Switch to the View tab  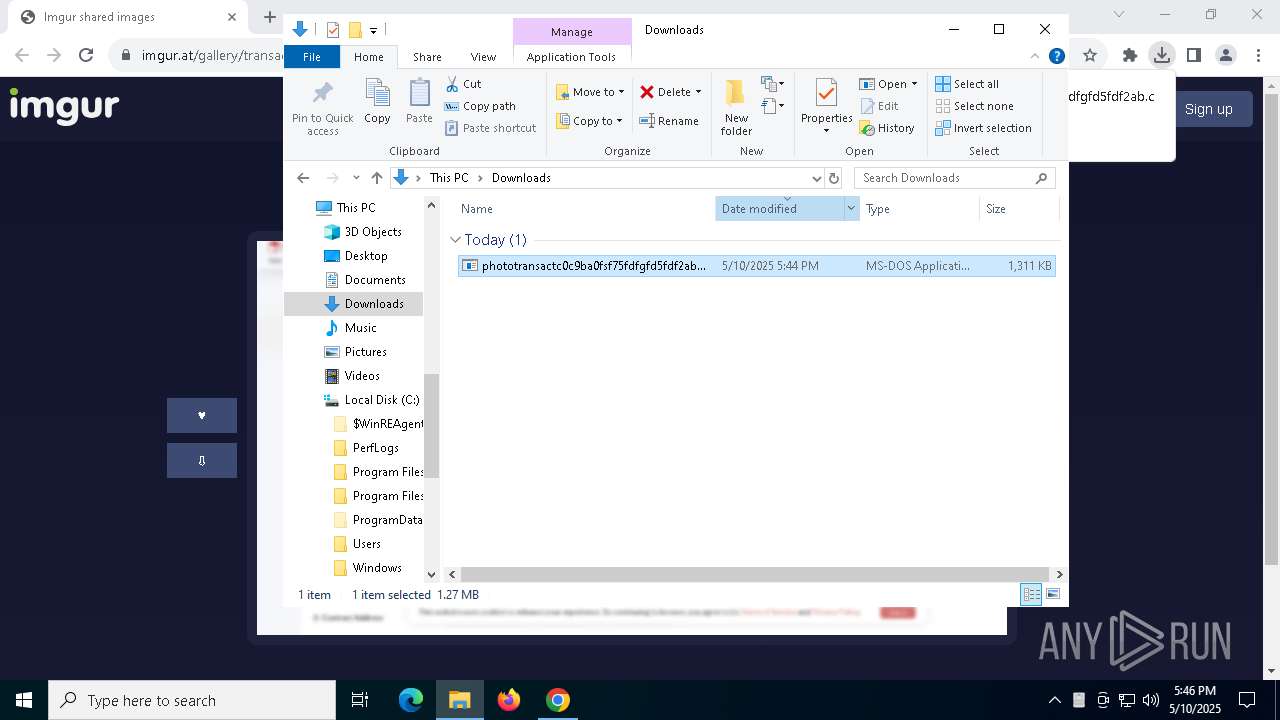(x=483, y=57)
